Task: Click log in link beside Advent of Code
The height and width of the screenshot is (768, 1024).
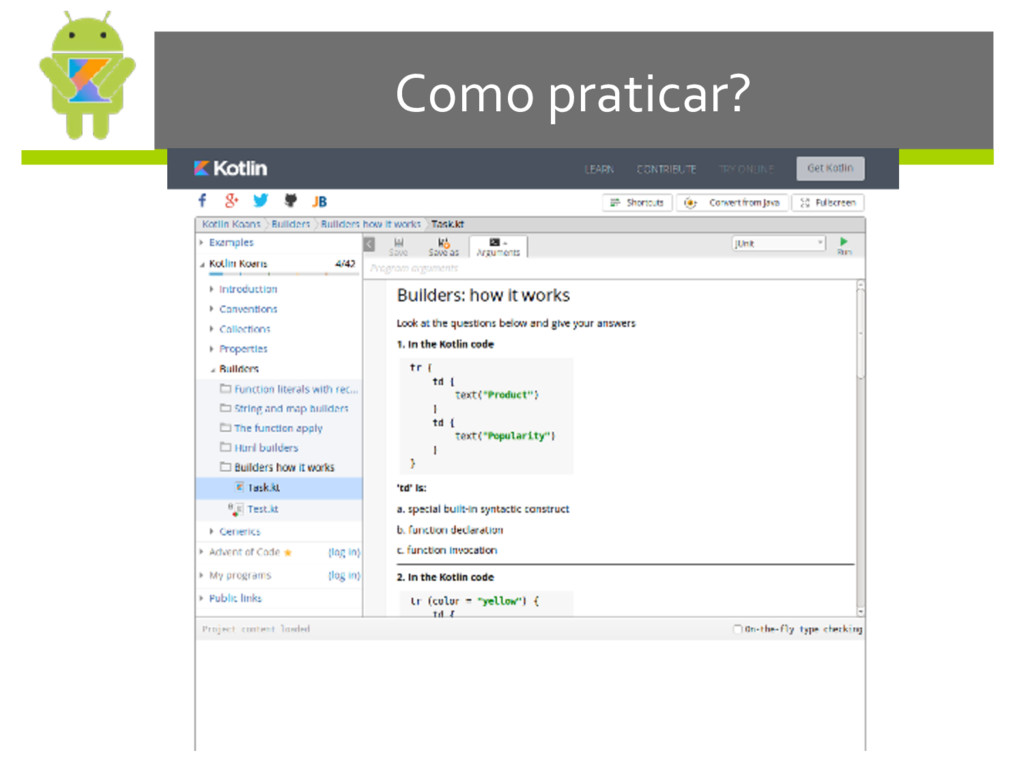Action: pos(344,552)
